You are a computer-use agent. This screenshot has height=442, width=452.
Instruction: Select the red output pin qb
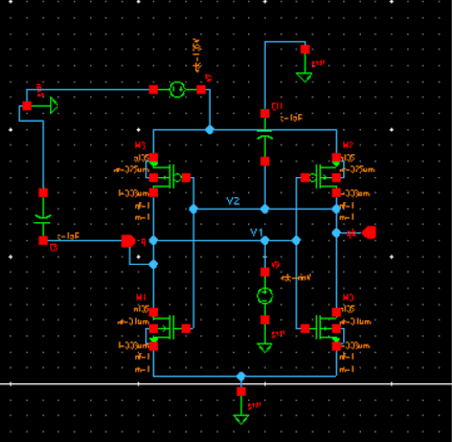click(x=369, y=232)
